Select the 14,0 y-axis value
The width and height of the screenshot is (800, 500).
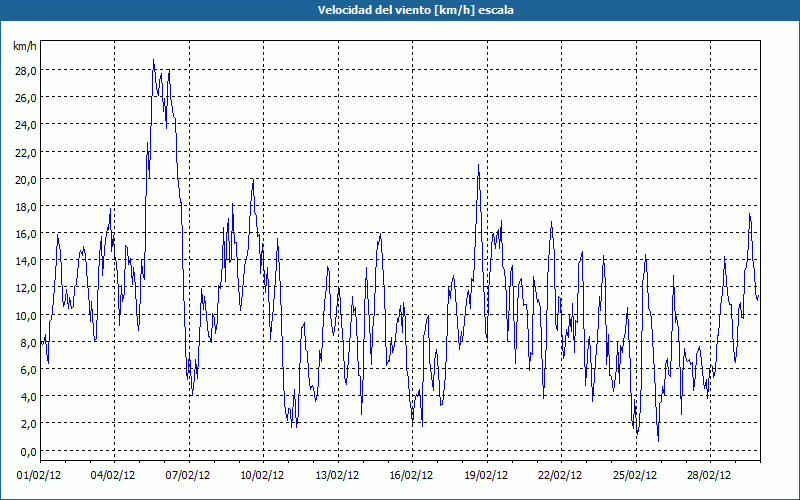[x=26, y=261]
